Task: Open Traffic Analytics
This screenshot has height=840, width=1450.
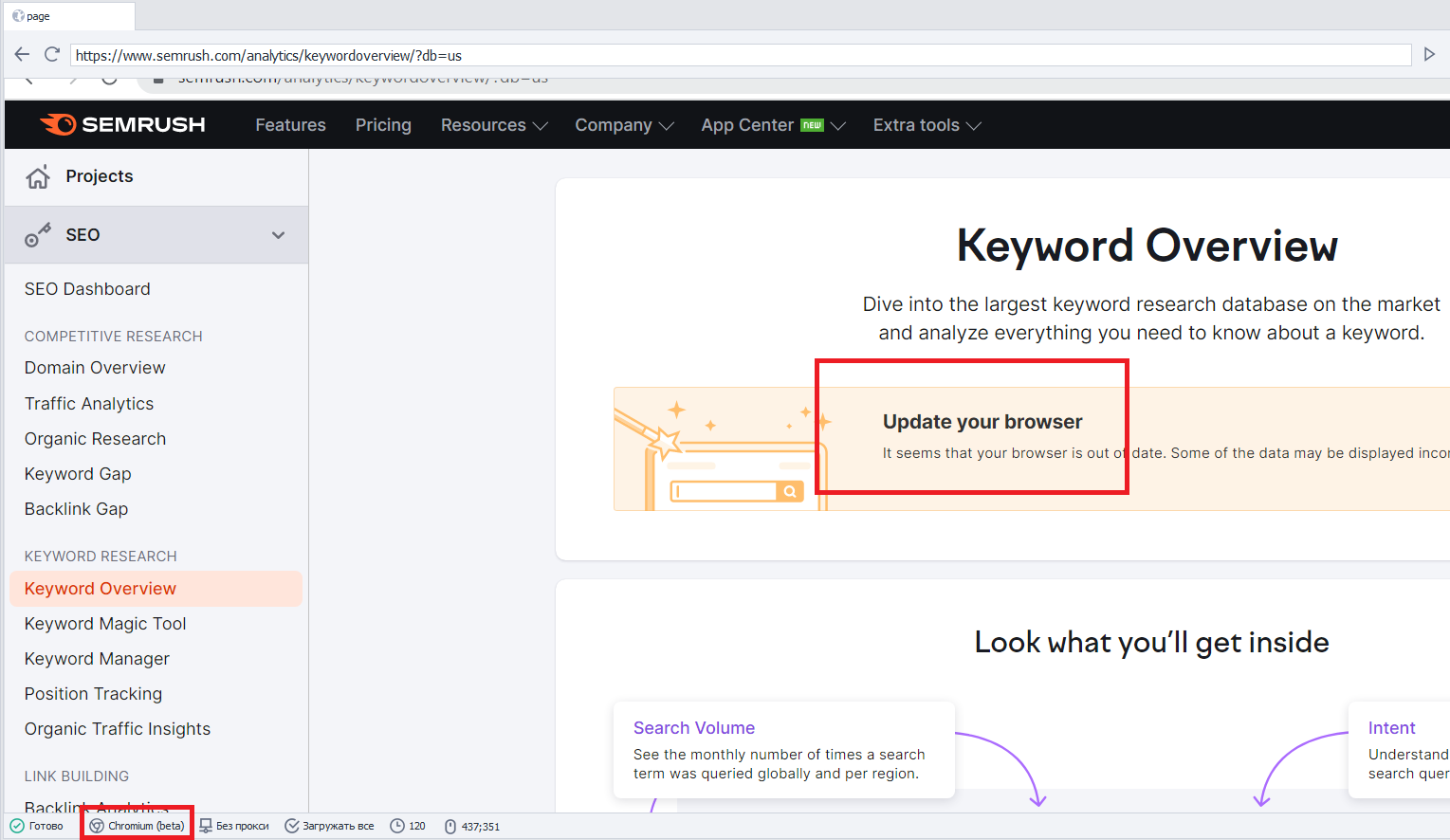Action: (x=89, y=404)
